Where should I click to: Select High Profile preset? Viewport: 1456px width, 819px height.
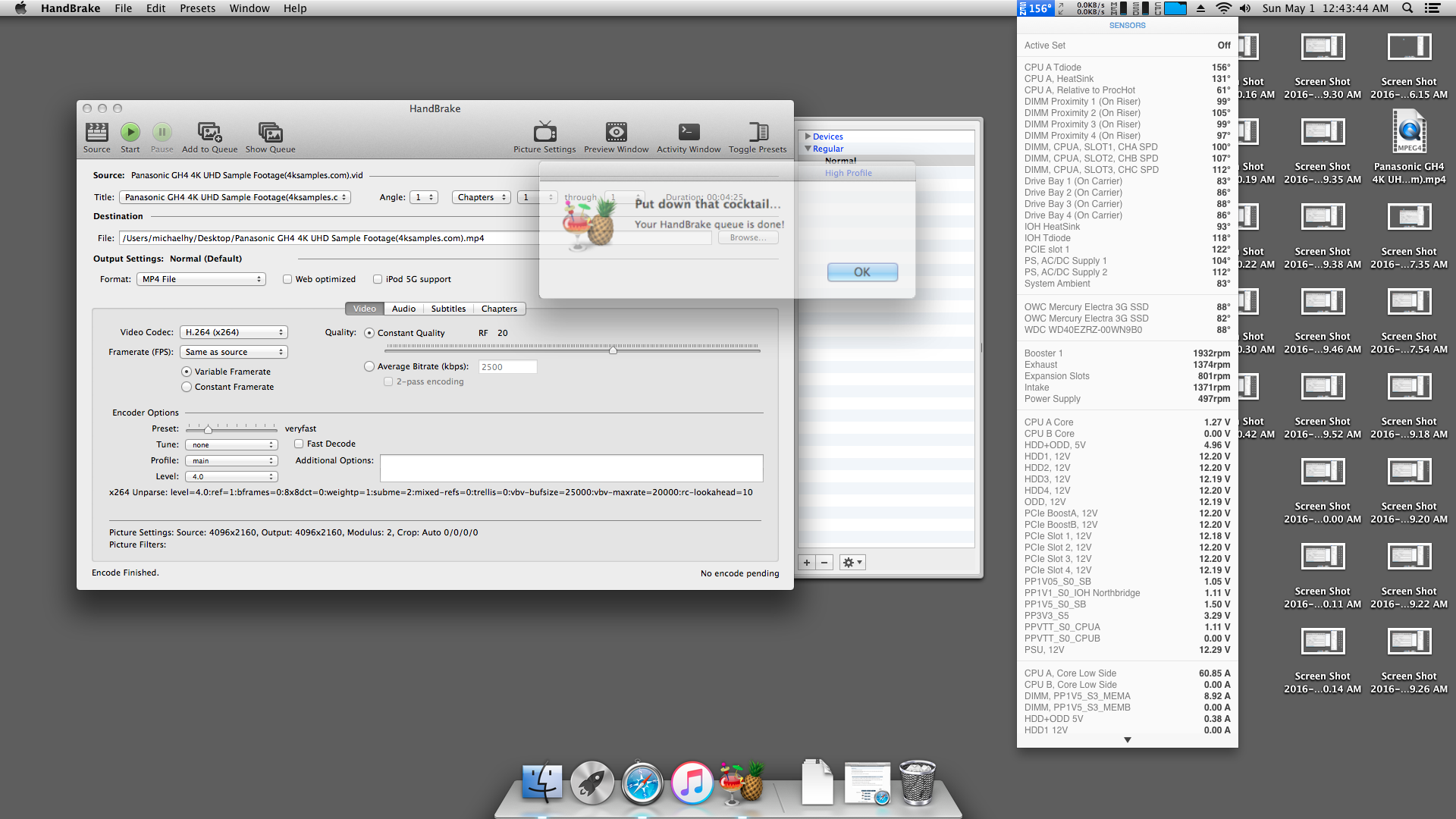click(848, 173)
